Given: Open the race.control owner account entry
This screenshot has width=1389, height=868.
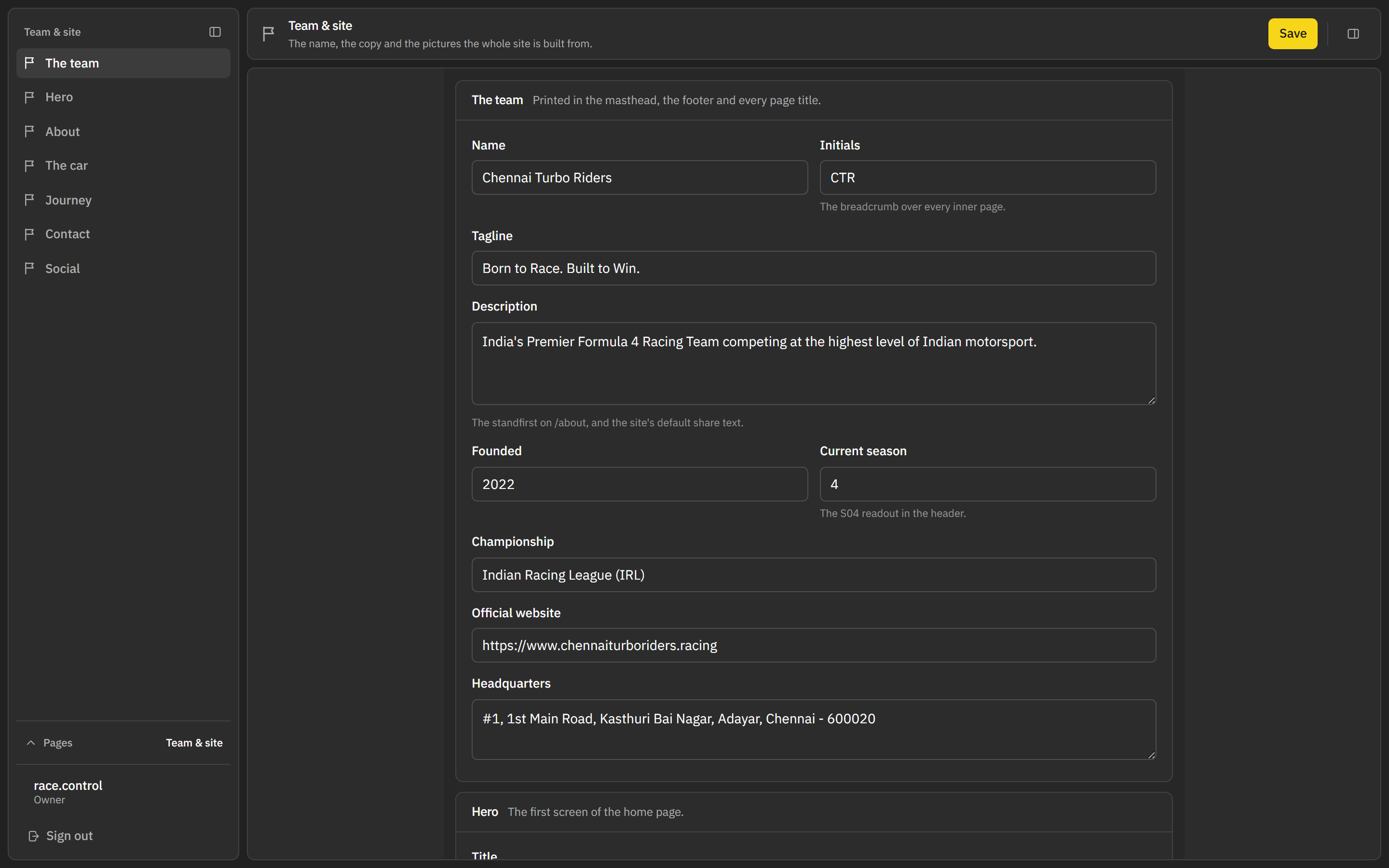Looking at the screenshot, I should 68,792.
